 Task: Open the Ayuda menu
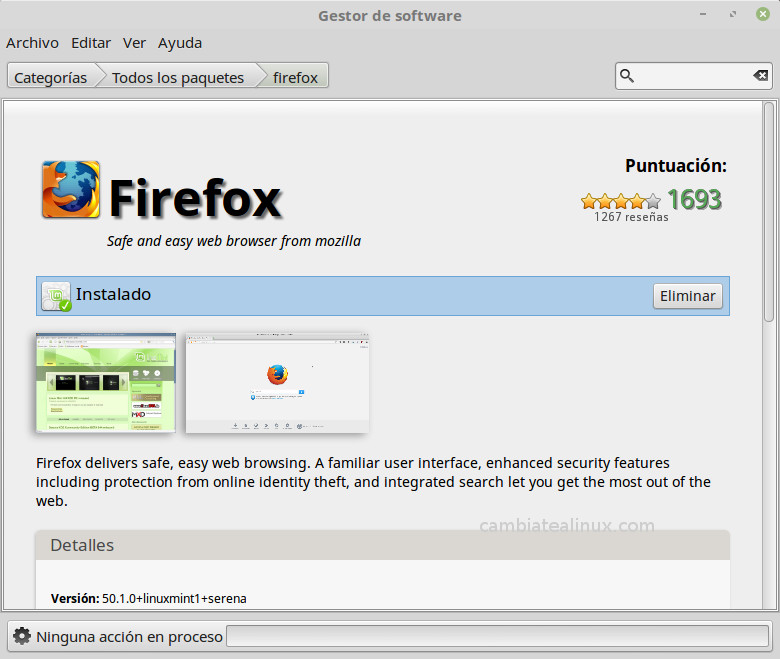tap(180, 43)
